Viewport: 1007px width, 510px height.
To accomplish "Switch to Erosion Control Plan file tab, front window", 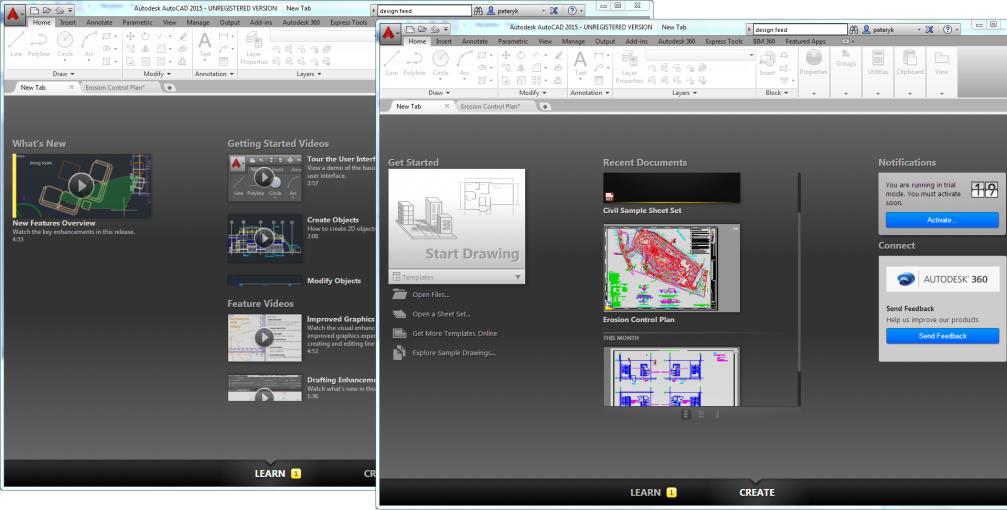I will tap(490, 106).
